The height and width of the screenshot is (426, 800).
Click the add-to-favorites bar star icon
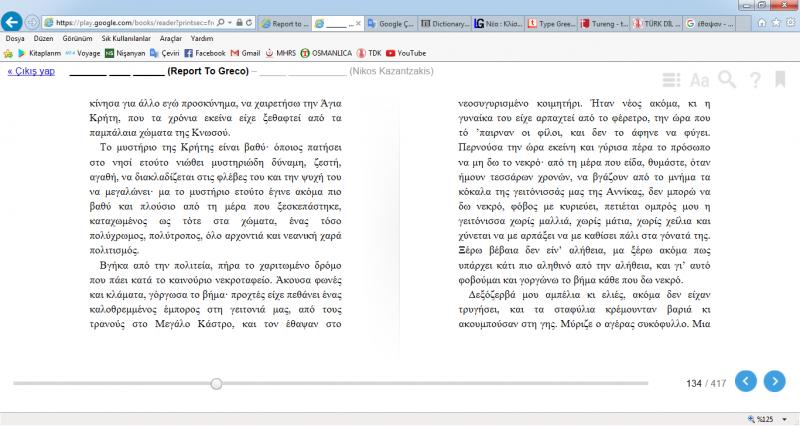[8, 53]
